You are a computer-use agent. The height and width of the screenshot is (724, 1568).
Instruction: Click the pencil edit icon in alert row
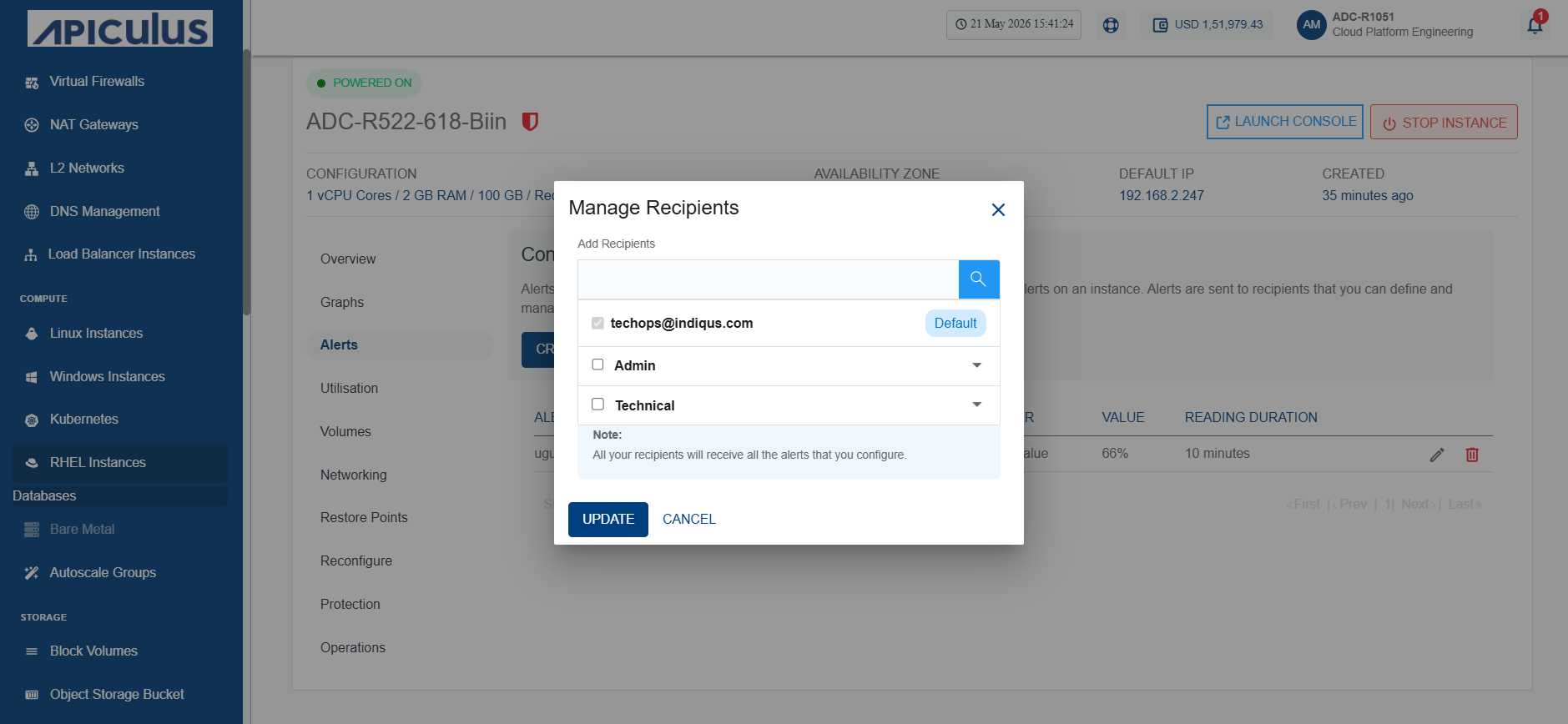[x=1437, y=455]
